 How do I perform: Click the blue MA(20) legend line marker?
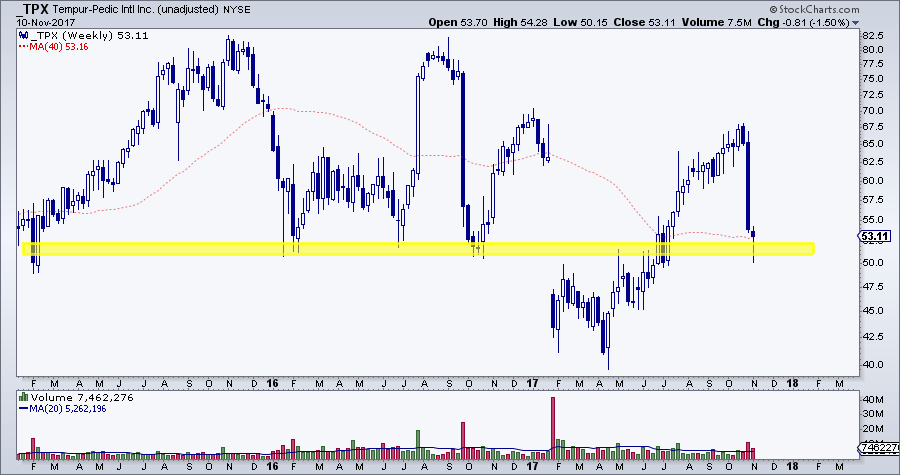click(x=23, y=408)
